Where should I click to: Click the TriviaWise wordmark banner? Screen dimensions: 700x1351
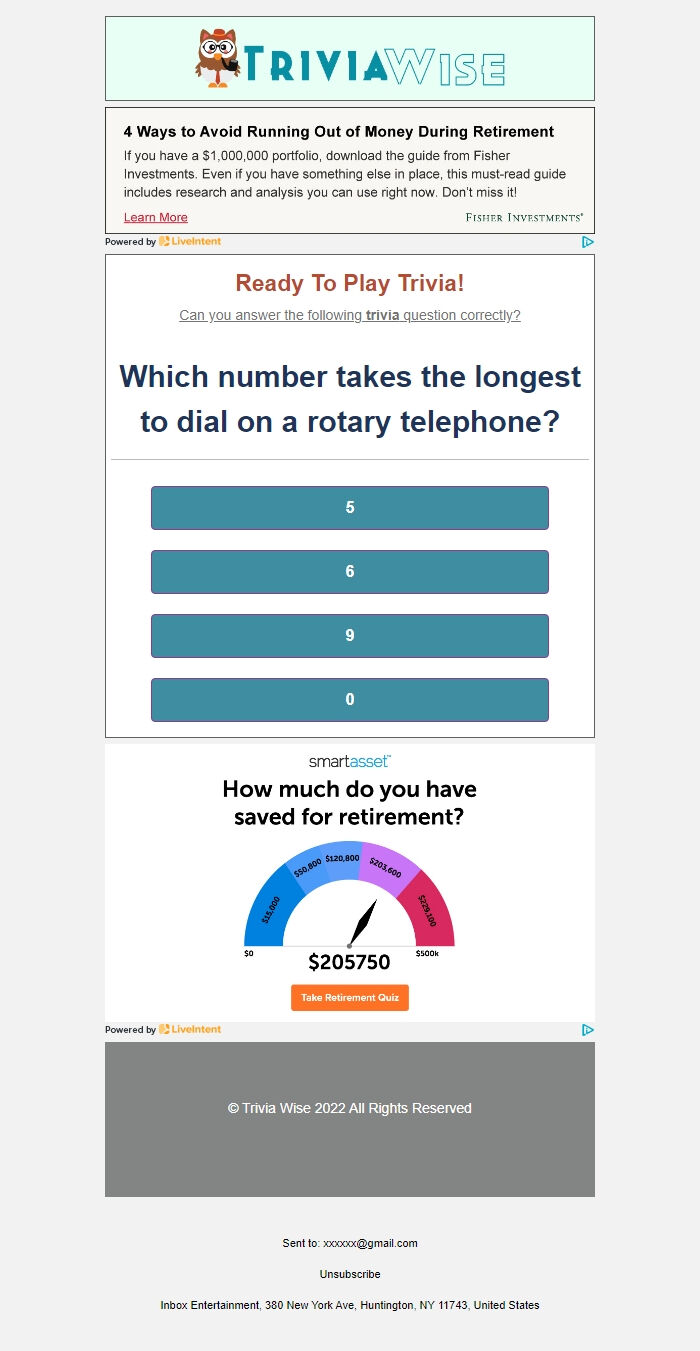pos(374,66)
